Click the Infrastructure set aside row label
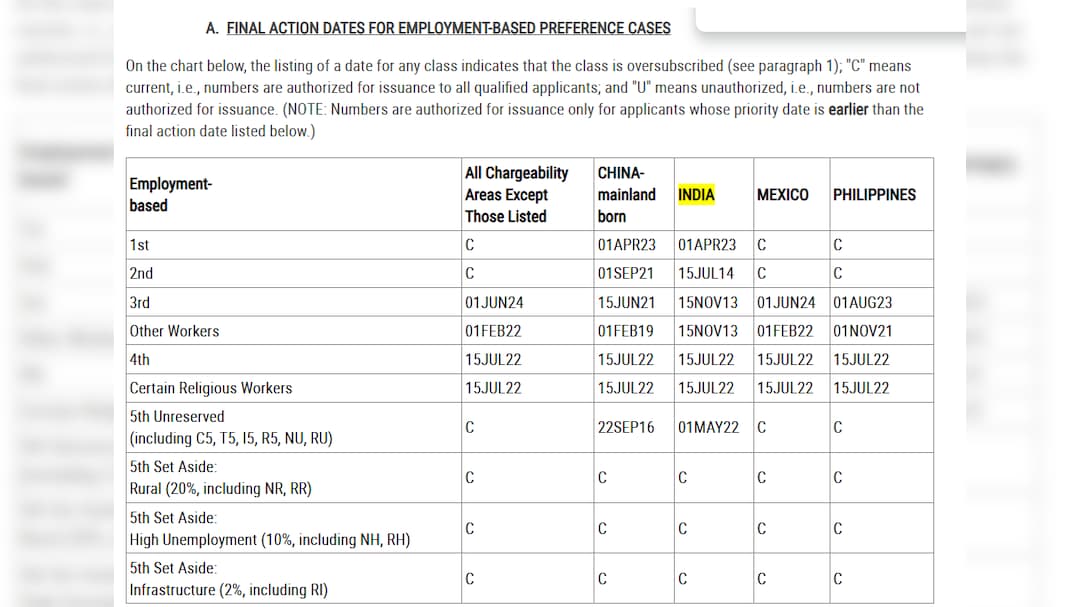The width and height of the screenshot is (1080, 607). 228,579
